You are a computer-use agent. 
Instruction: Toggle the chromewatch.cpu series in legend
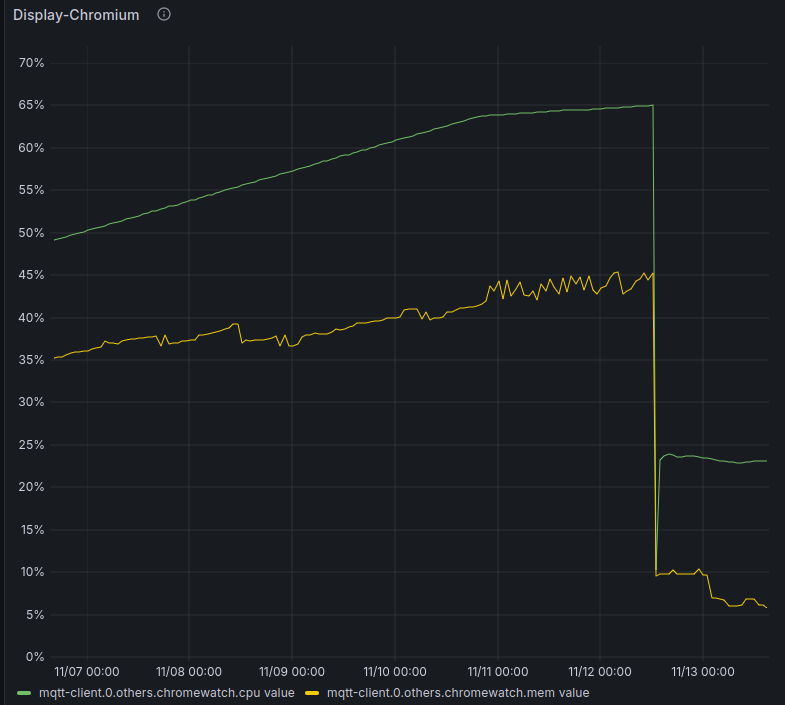tap(166, 692)
